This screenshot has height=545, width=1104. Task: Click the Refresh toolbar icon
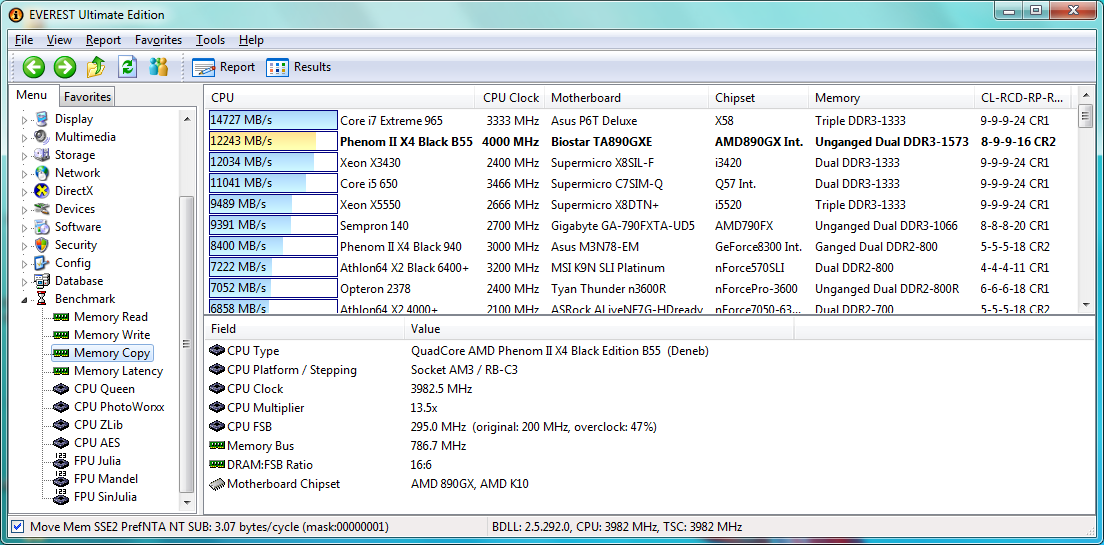coord(127,67)
